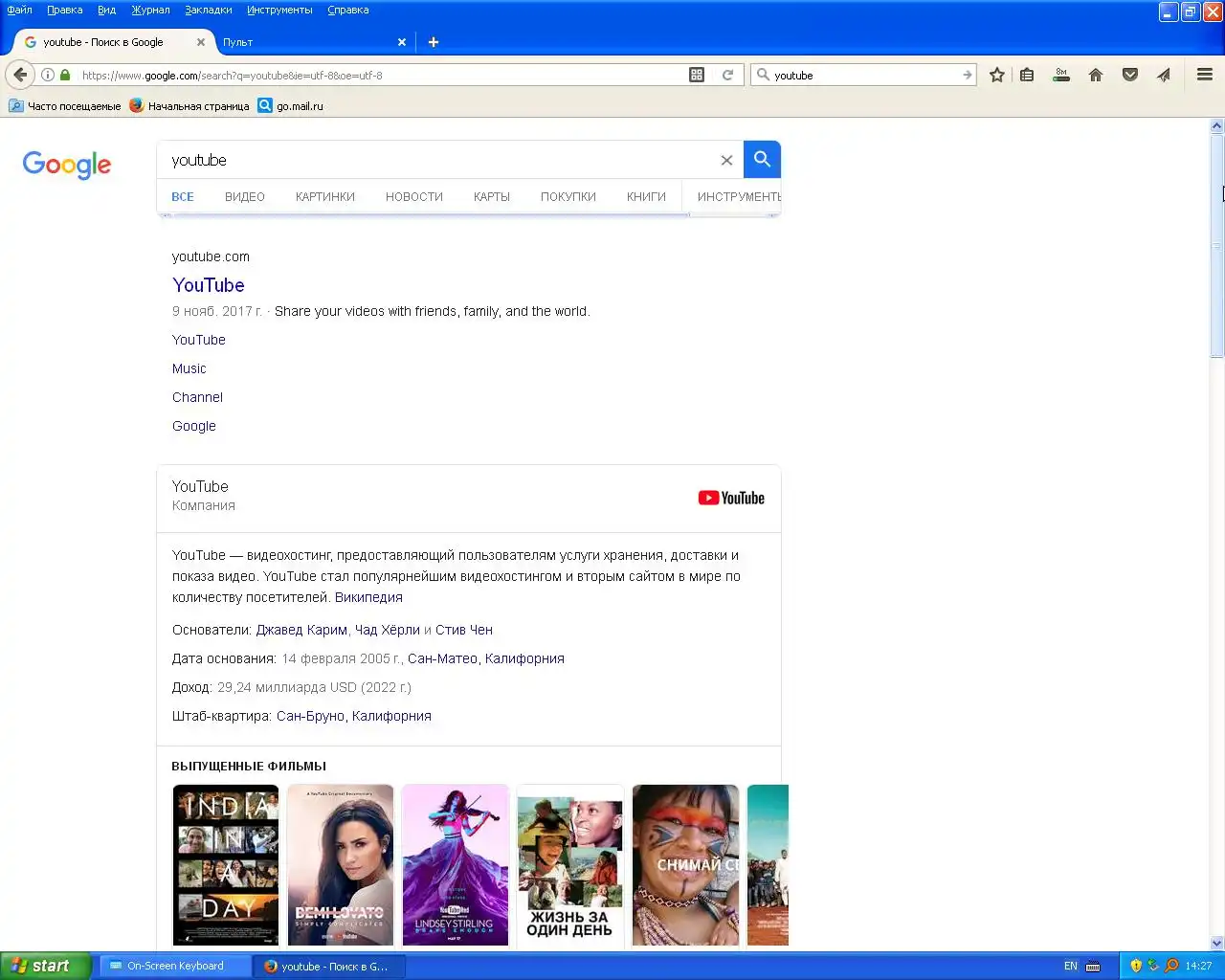Screen dimensions: 1225x980
Task: Select the КНИГИ search tab
Action: pyautogui.click(x=646, y=197)
